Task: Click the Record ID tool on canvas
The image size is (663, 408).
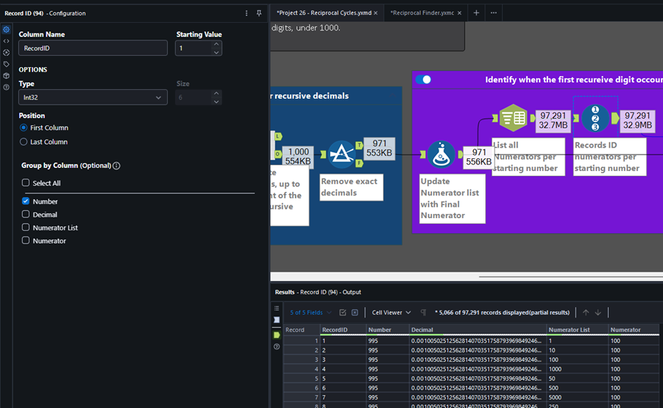Action: pyautogui.click(x=596, y=119)
